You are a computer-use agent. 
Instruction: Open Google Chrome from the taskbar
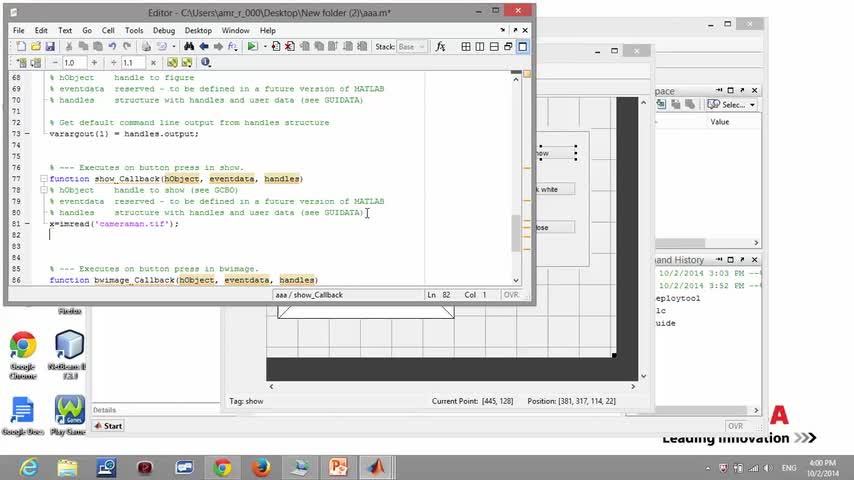point(222,467)
